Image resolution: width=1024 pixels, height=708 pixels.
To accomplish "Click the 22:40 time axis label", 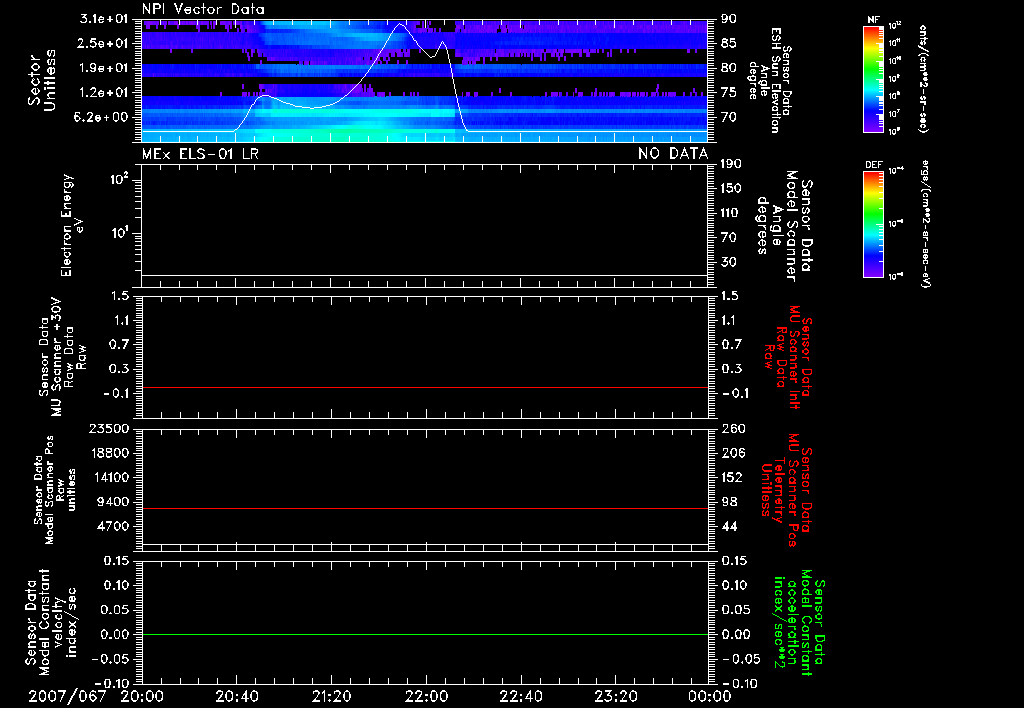I will pyautogui.click(x=520, y=696).
